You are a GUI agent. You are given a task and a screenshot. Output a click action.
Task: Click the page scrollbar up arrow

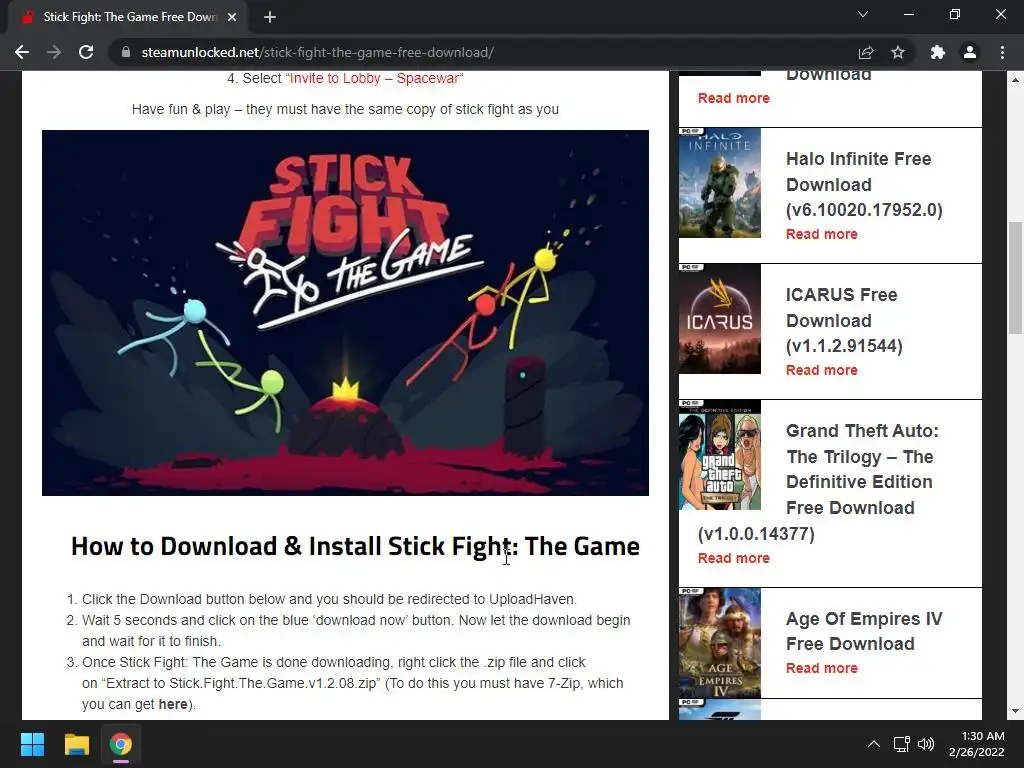(x=1015, y=80)
